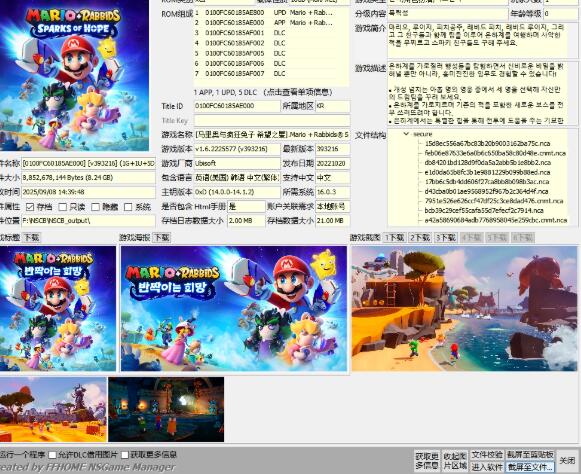Click the modified time field 2025/09/08

pyautogui.click(x=89, y=192)
